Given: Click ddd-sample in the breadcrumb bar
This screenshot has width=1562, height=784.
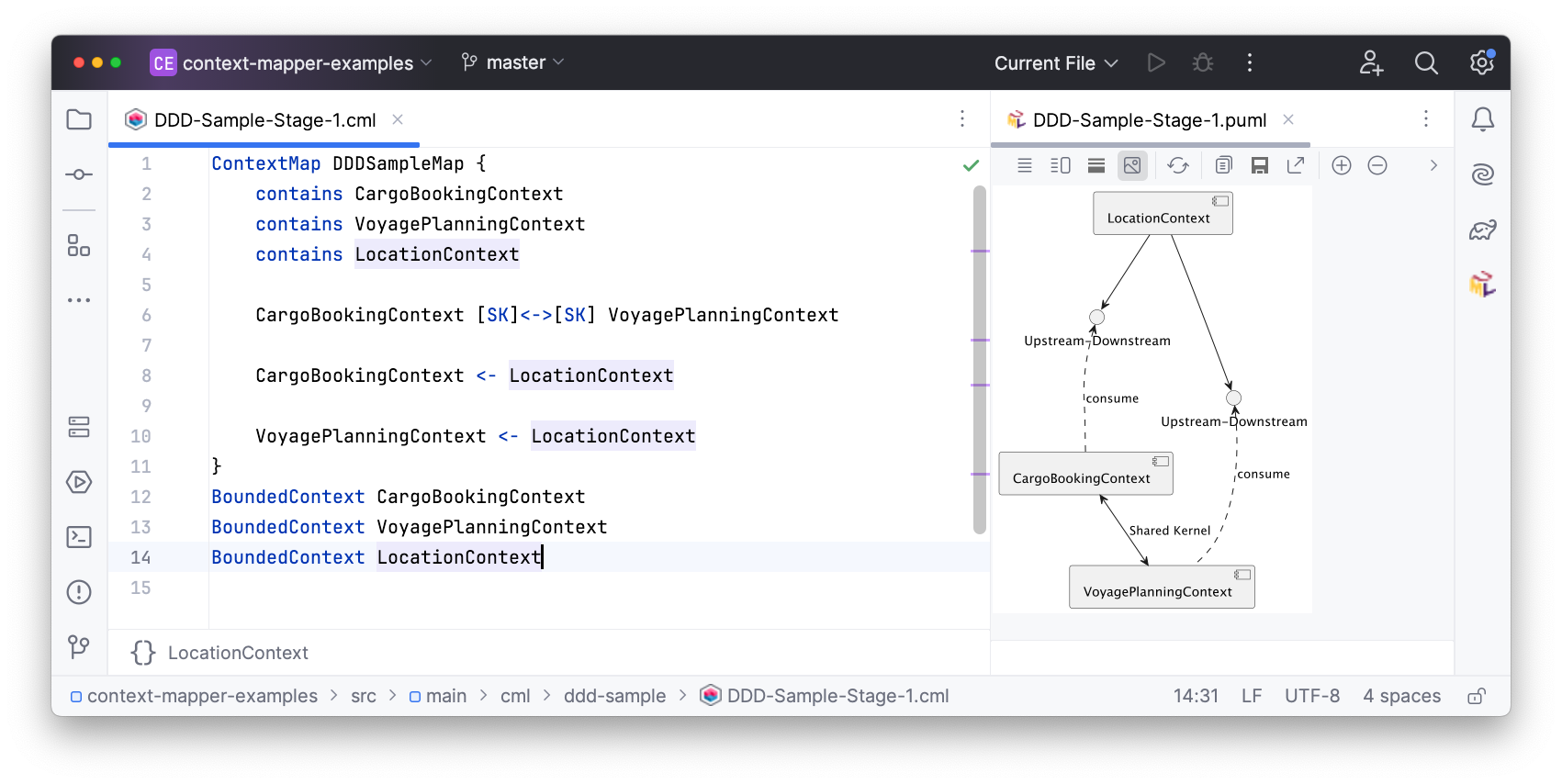Looking at the screenshot, I should (614, 696).
